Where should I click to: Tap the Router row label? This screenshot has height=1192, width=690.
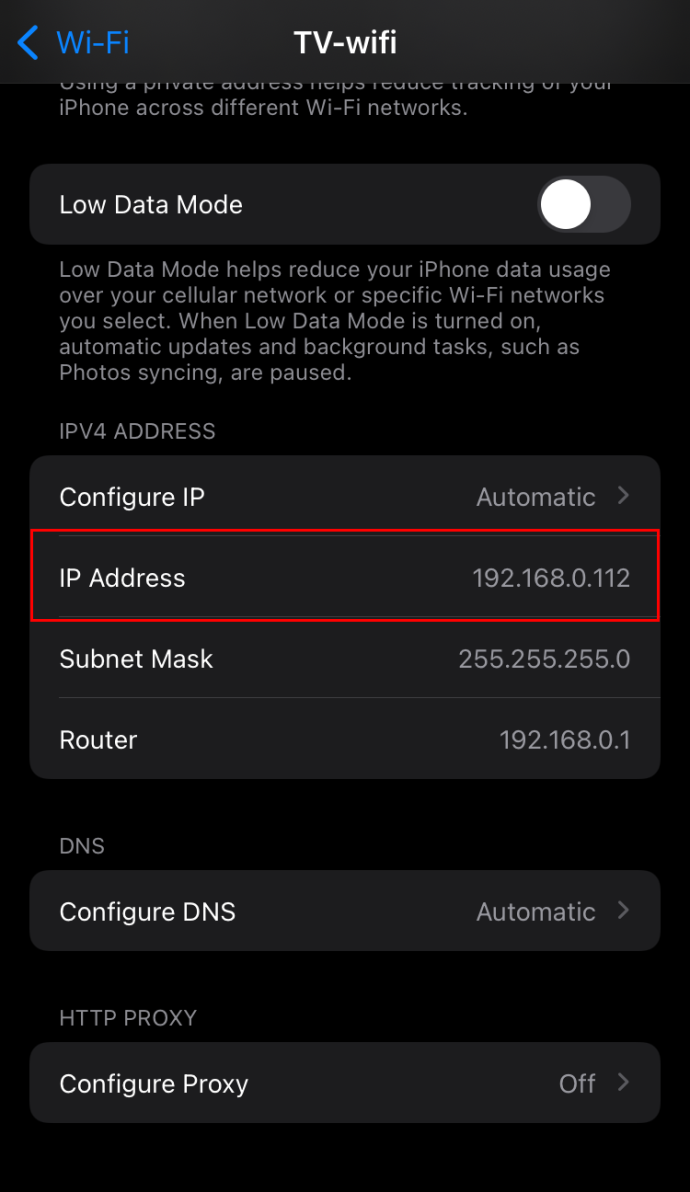point(98,740)
